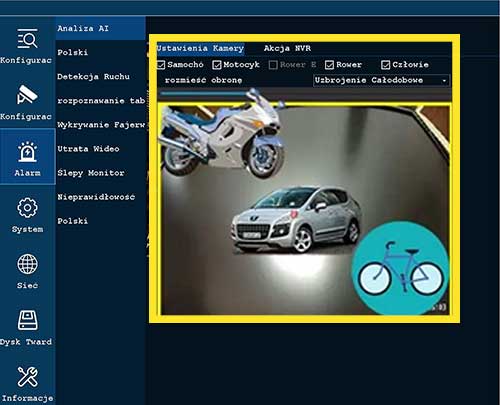Toggle the Motocyk checkbox
Image resolution: width=500 pixels, height=405 pixels.
(217, 65)
